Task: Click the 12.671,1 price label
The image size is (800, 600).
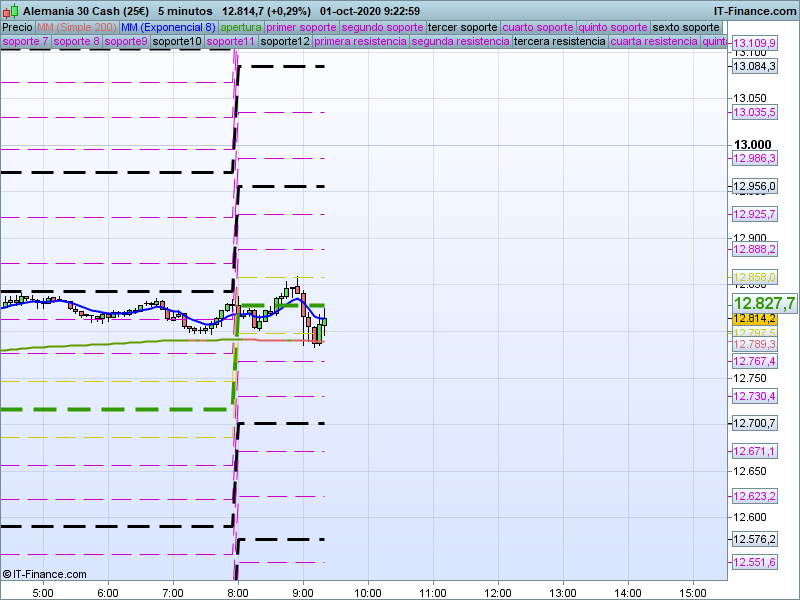Action: coord(755,452)
